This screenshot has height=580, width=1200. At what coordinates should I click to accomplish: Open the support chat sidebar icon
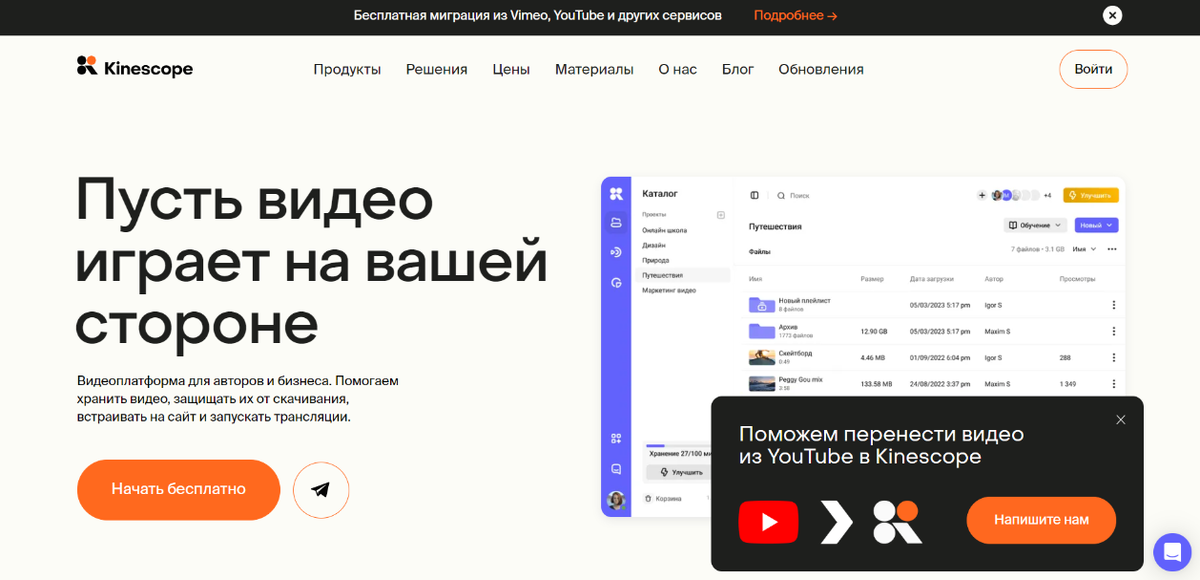pyautogui.click(x=616, y=469)
